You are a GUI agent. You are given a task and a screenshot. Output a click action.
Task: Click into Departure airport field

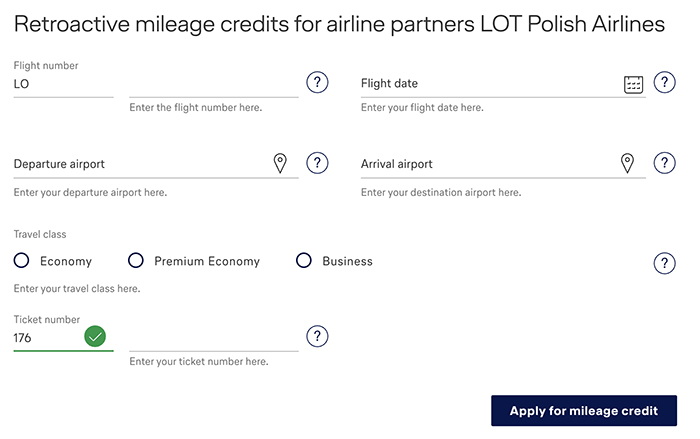click(x=142, y=164)
